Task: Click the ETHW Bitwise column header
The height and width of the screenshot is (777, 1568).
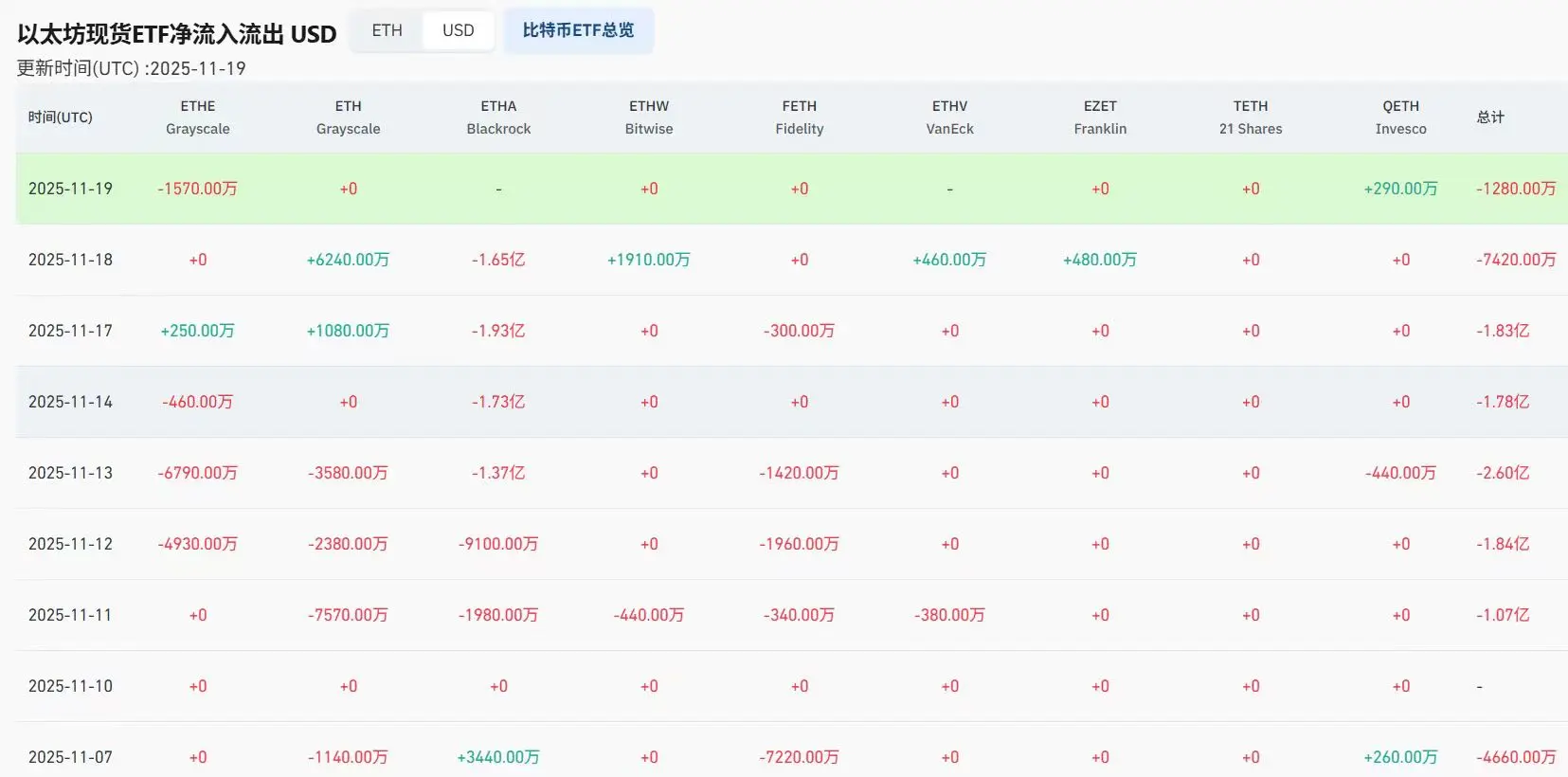Action: click(x=649, y=117)
